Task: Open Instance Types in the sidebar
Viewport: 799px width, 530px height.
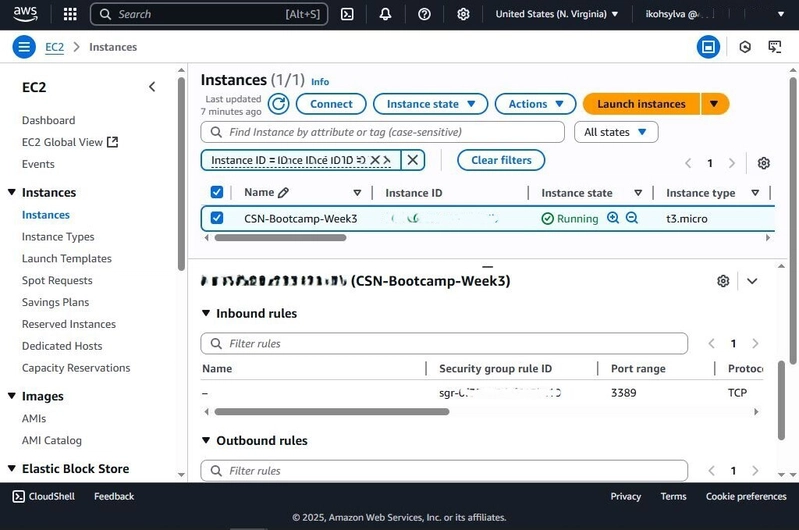Action: click(x=58, y=237)
